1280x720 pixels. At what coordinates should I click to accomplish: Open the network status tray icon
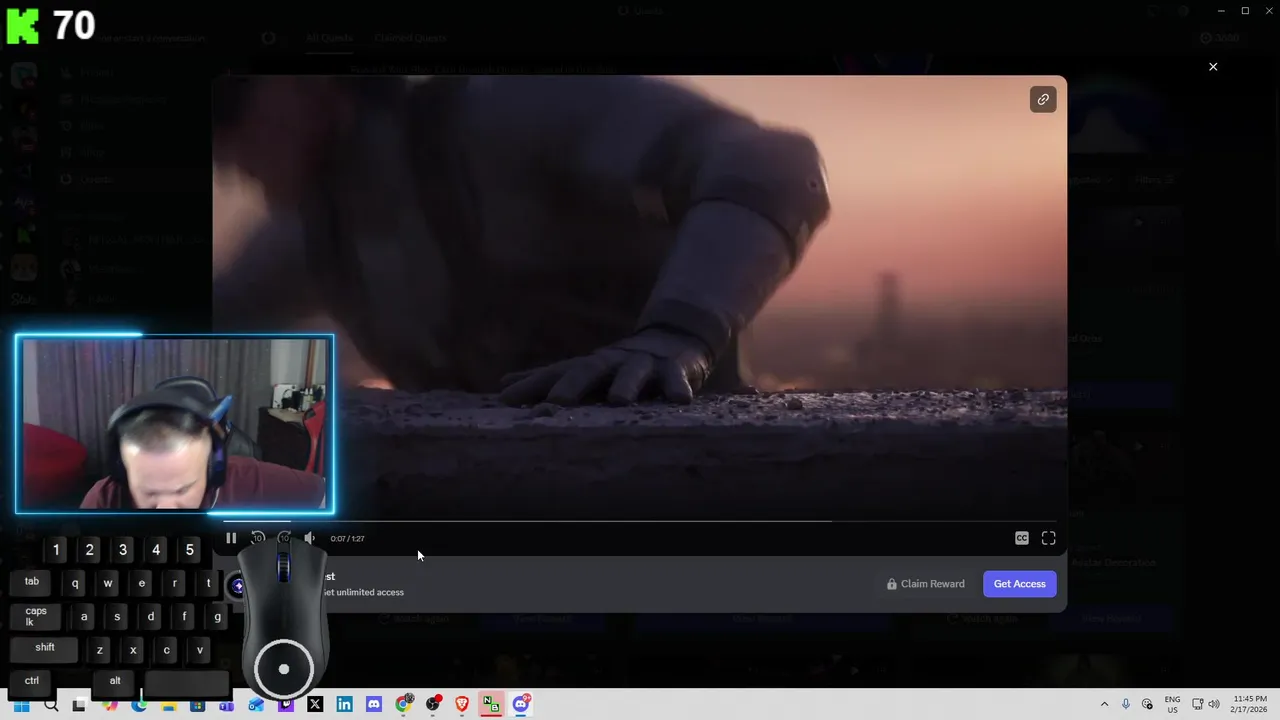1198,704
